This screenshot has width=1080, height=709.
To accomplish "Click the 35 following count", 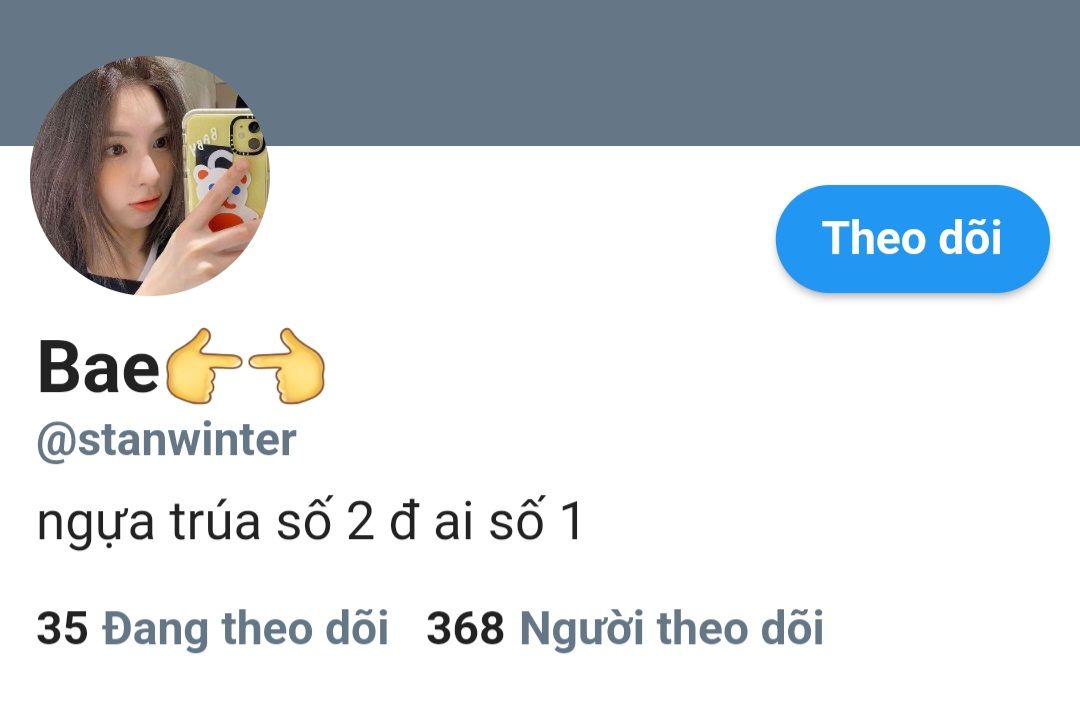I will coord(62,628).
